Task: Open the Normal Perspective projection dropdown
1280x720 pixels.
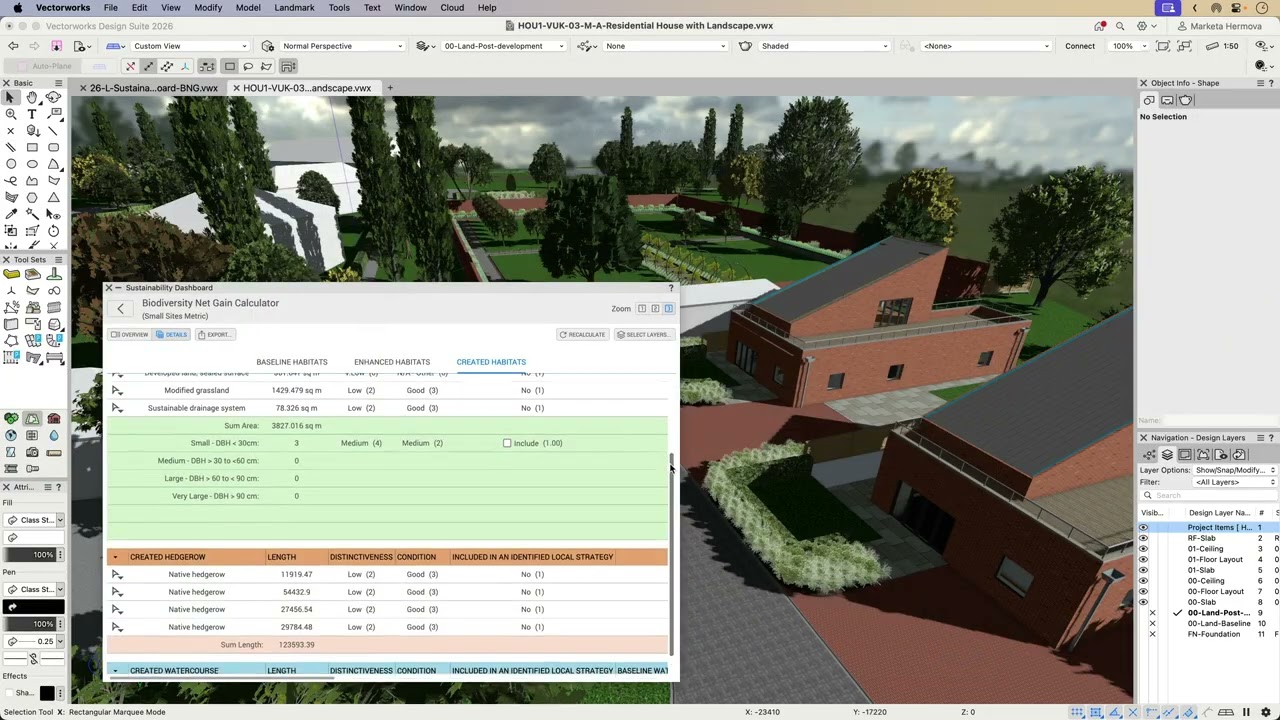Action: point(342,46)
